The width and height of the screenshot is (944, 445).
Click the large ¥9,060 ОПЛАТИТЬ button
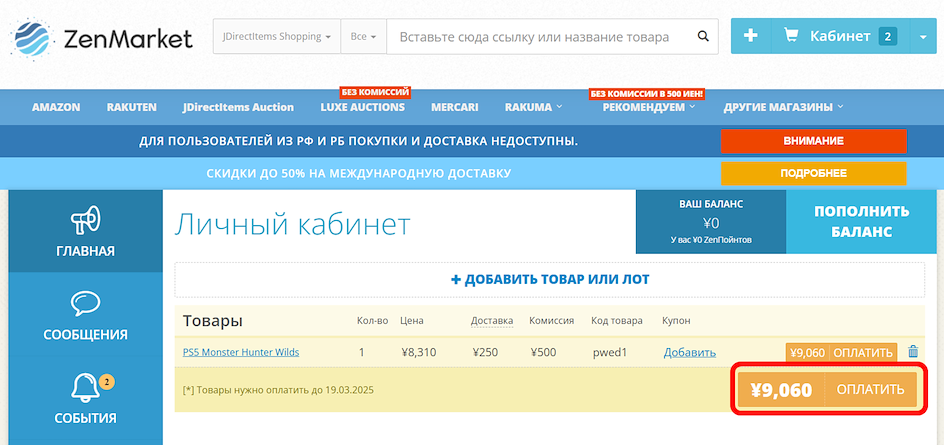(x=828, y=390)
